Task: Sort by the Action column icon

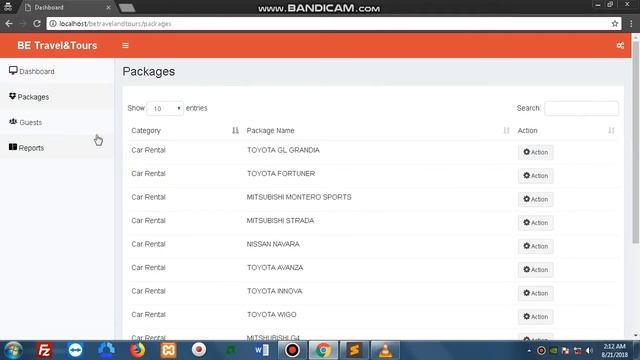Action: point(611,131)
